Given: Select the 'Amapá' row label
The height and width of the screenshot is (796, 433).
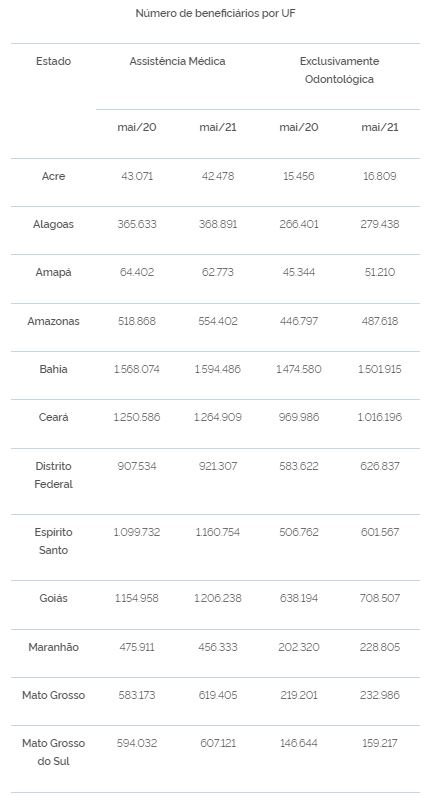Looking at the screenshot, I should tap(53, 273).
